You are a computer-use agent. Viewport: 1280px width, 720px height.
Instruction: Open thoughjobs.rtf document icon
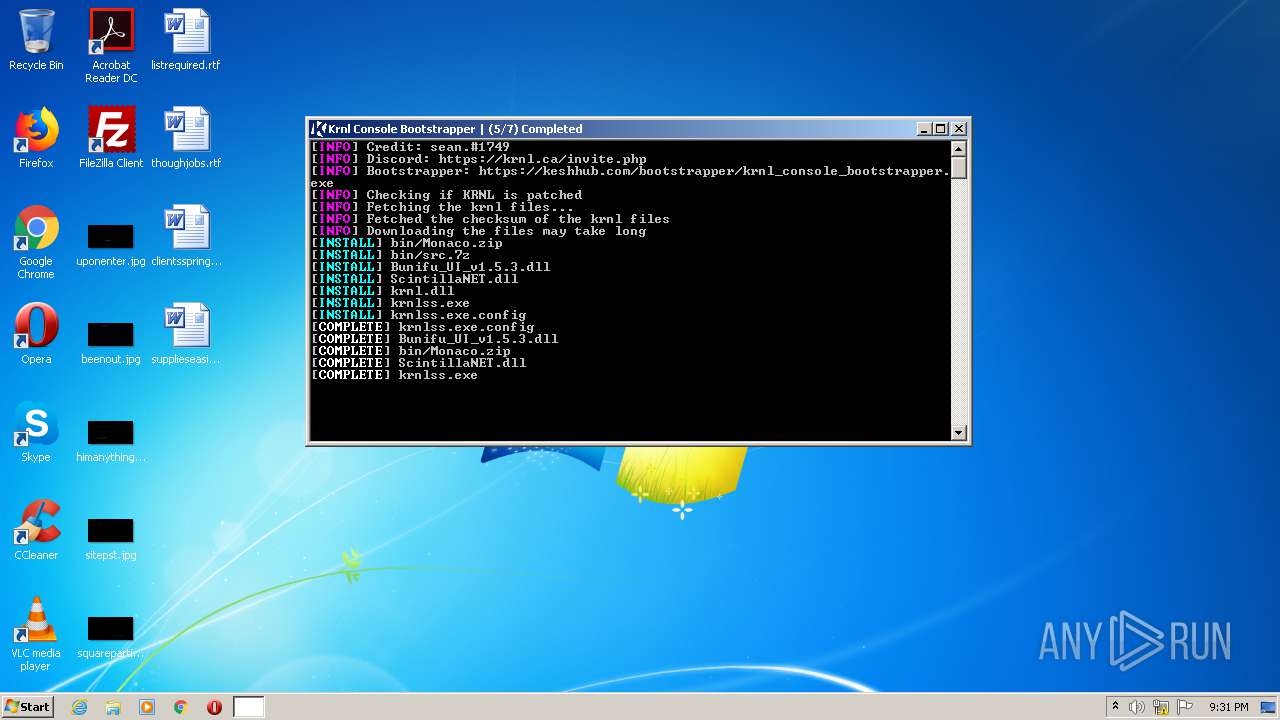186,138
